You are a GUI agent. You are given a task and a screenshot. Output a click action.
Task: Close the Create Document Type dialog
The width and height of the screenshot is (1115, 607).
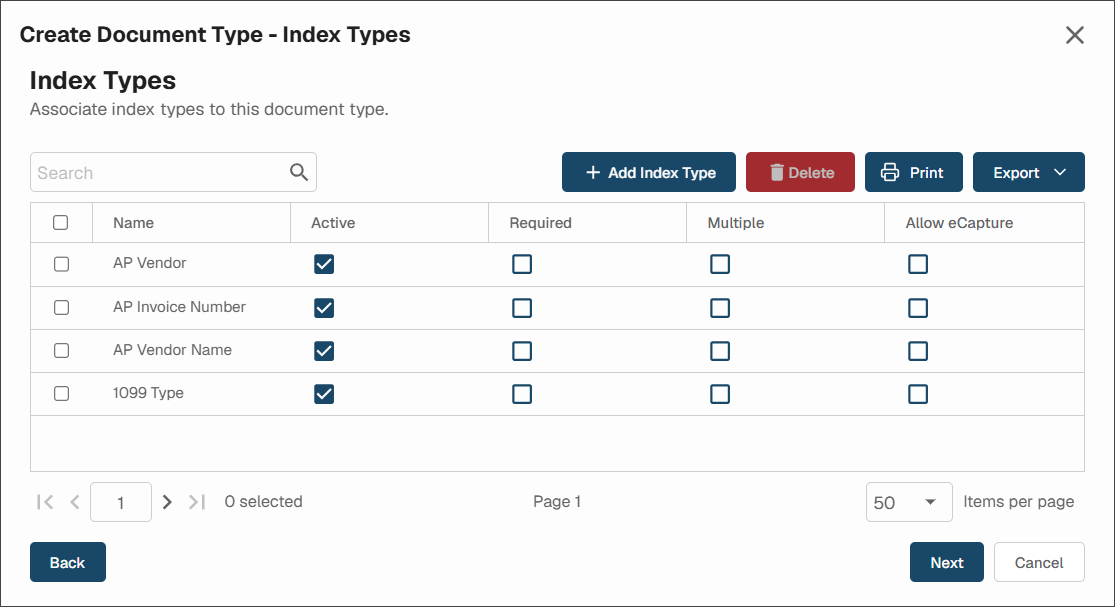[1074, 35]
